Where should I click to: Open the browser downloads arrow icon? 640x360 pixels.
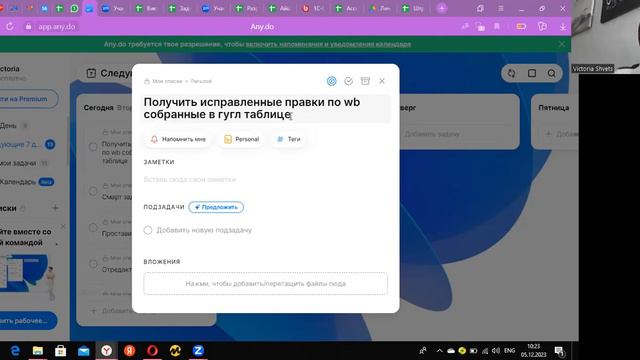[563, 27]
